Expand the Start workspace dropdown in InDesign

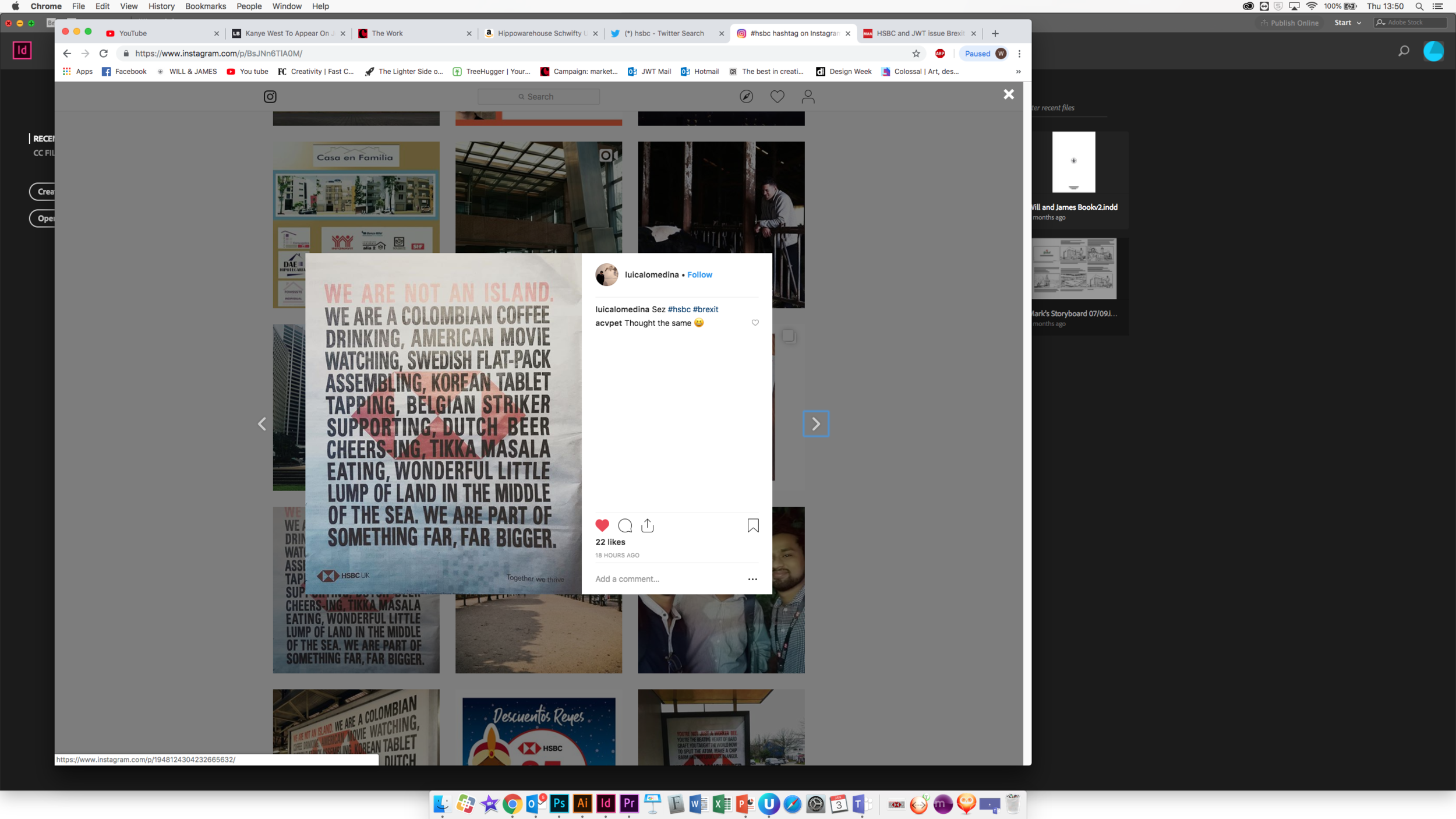tap(1347, 23)
